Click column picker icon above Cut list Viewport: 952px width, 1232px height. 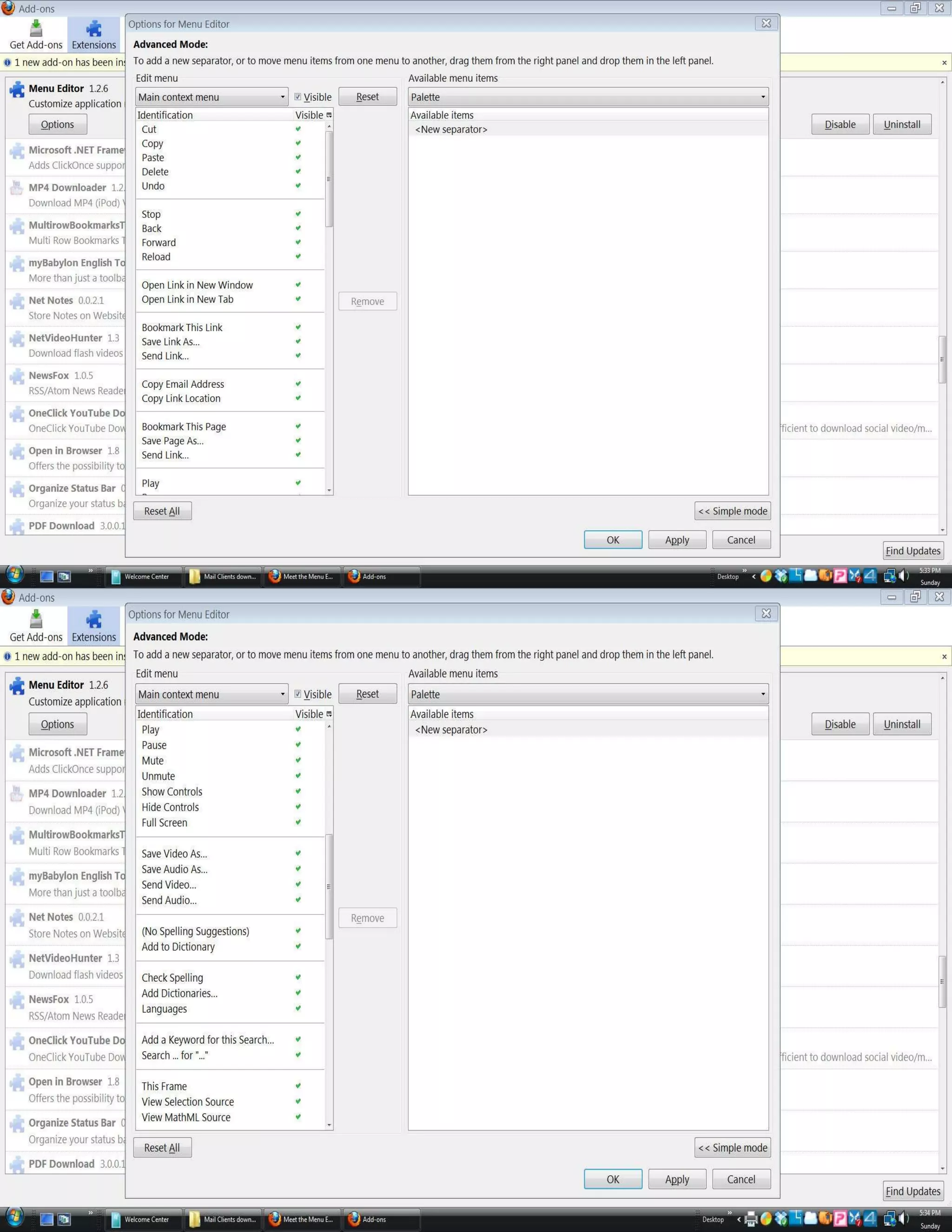click(329, 115)
